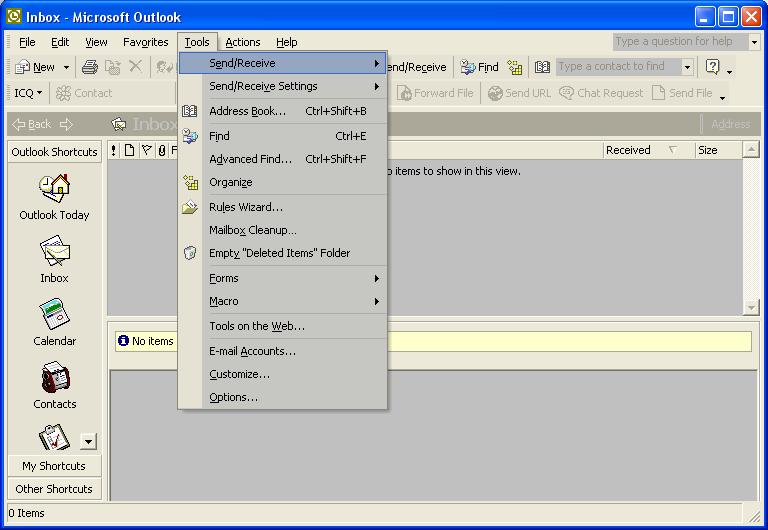Sort by Flag Status column icon
The height and width of the screenshot is (530, 768).
[x=146, y=150]
